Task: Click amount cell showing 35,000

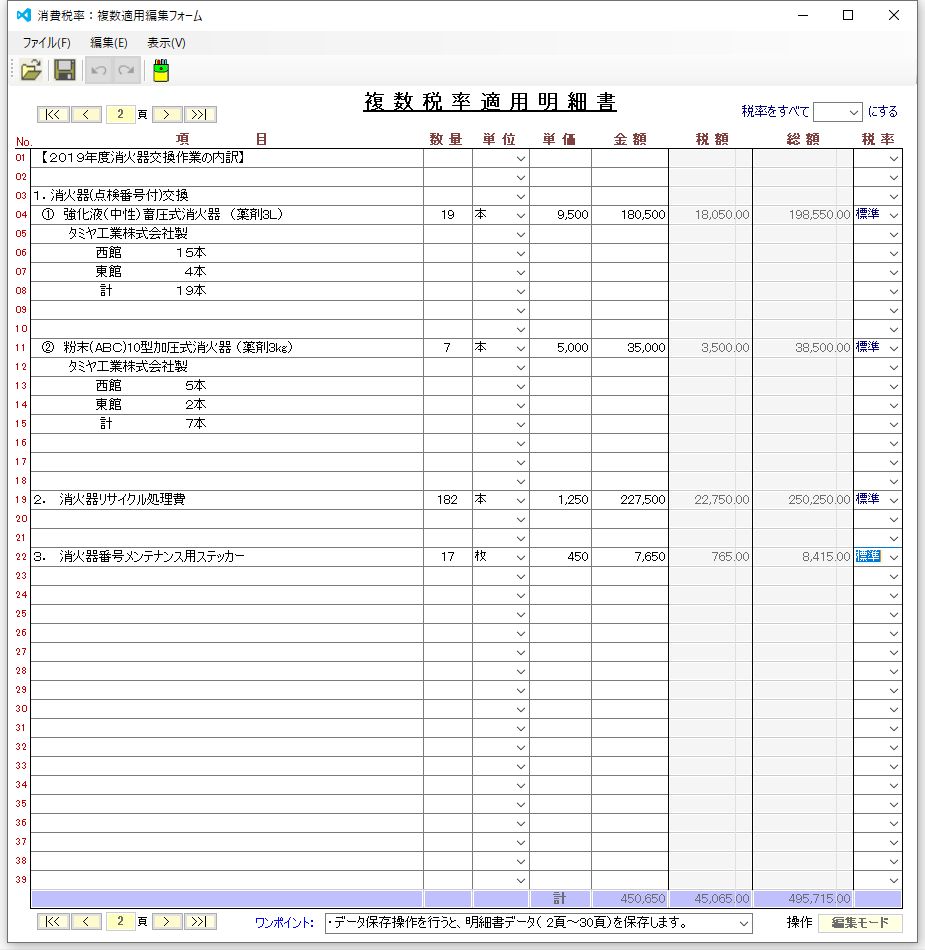Action: pos(630,348)
